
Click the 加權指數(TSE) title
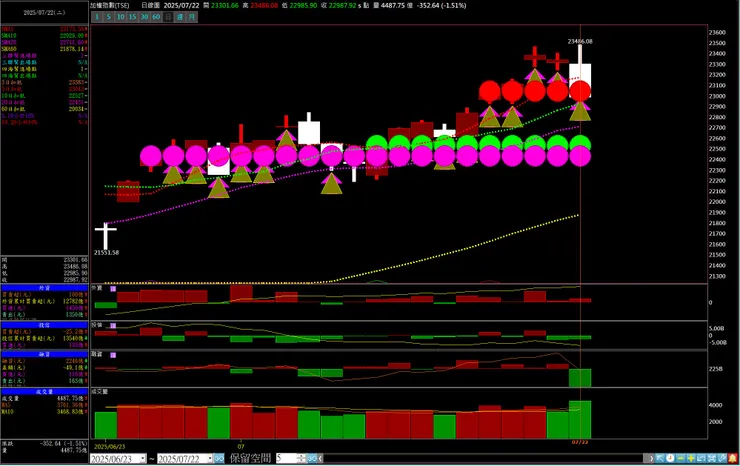[109, 6]
